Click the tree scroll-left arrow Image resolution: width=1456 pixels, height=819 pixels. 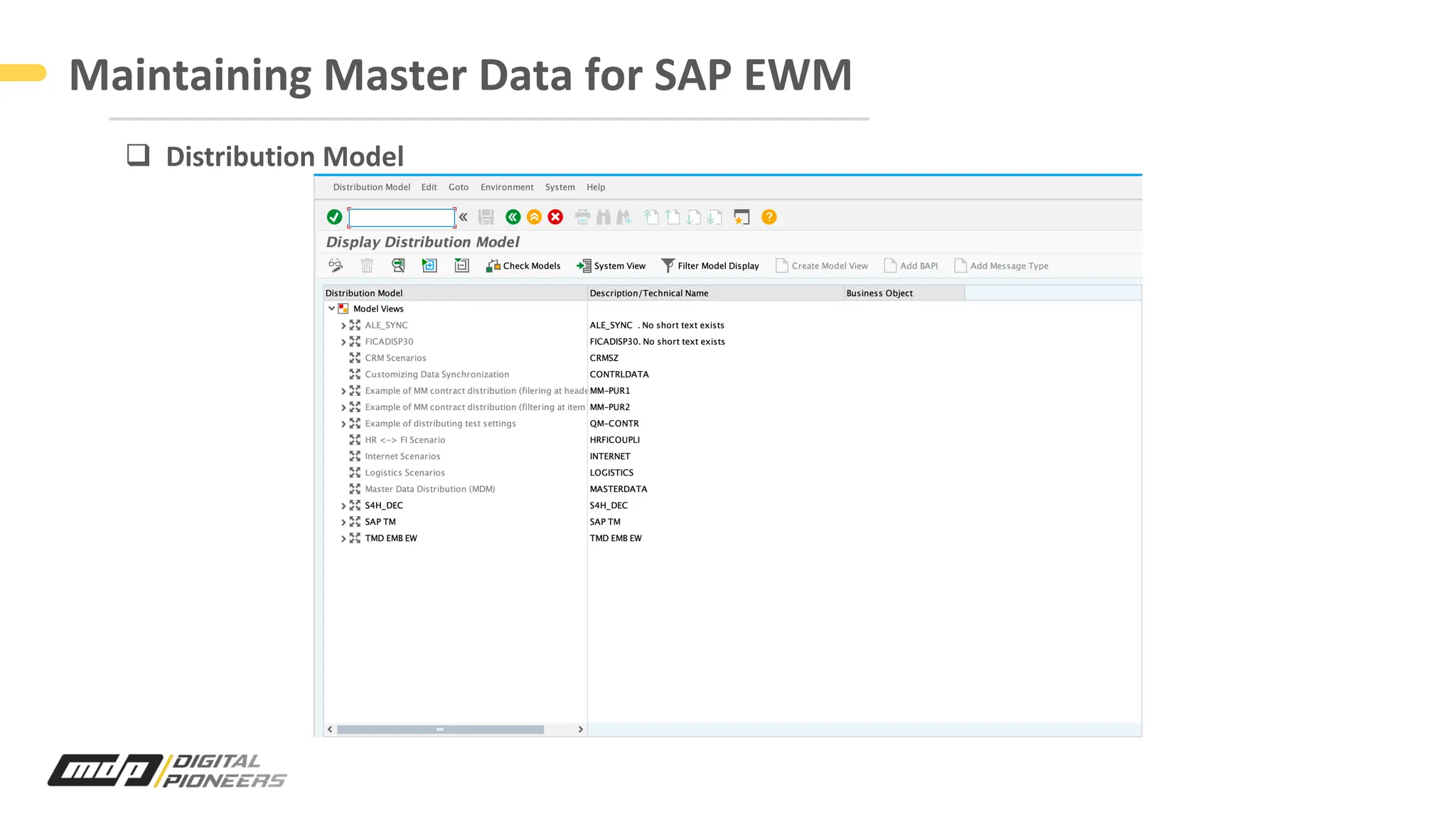click(x=330, y=729)
